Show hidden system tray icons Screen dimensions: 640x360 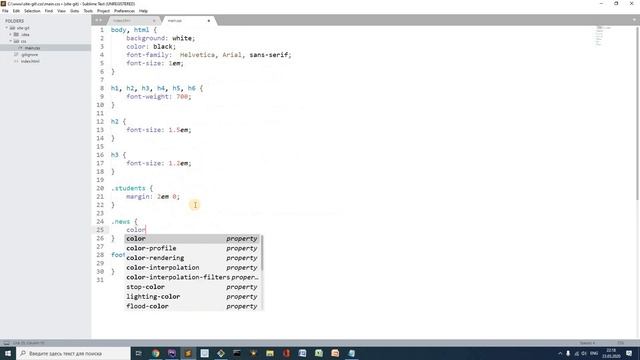tap(560, 353)
